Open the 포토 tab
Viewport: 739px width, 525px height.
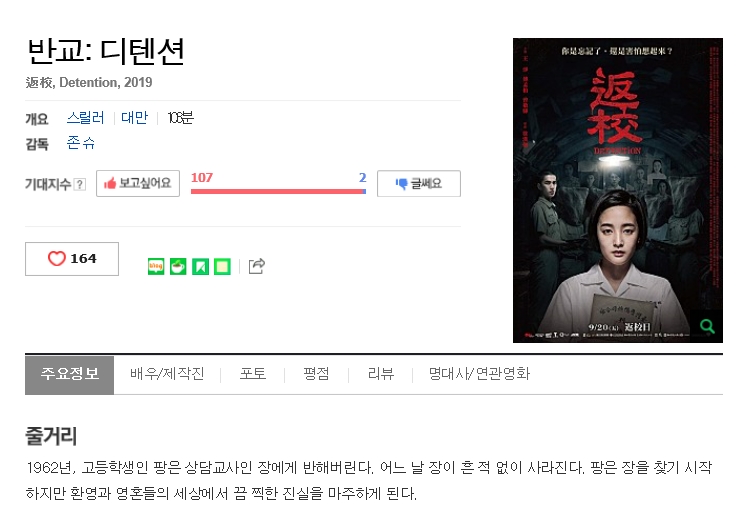click(x=253, y=374)
